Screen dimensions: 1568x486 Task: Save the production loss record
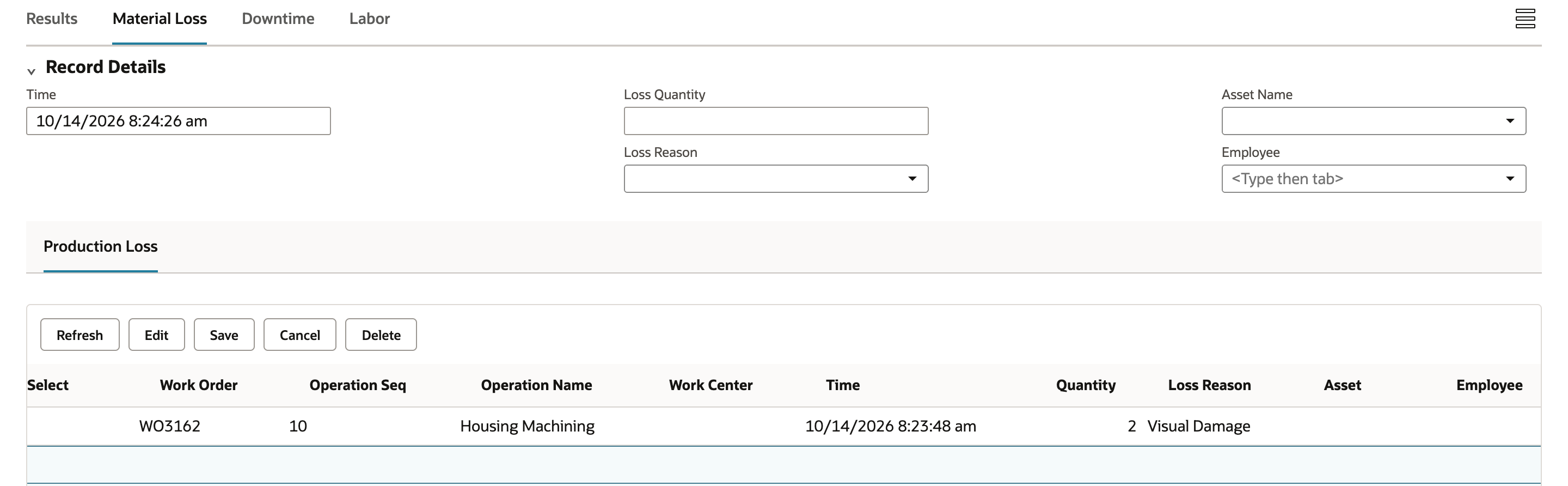[x=224, y=335]
